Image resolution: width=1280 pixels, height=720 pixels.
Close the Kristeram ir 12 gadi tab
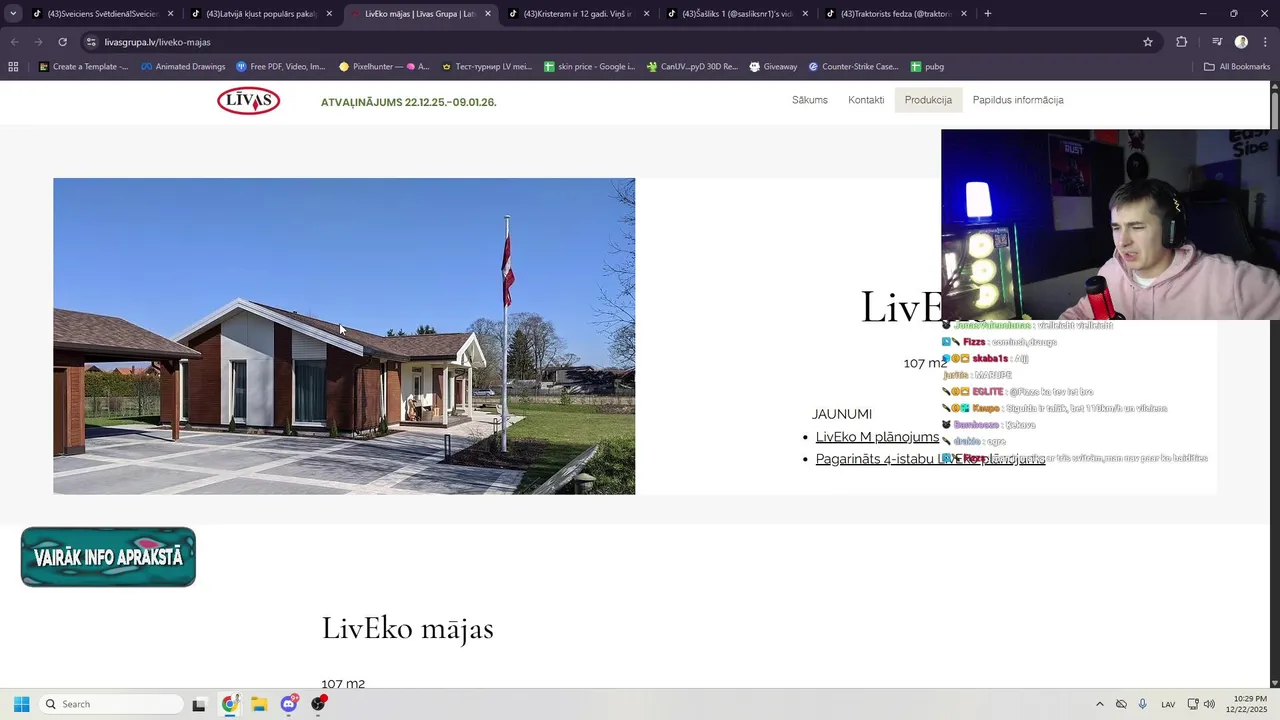coord(646,14)
